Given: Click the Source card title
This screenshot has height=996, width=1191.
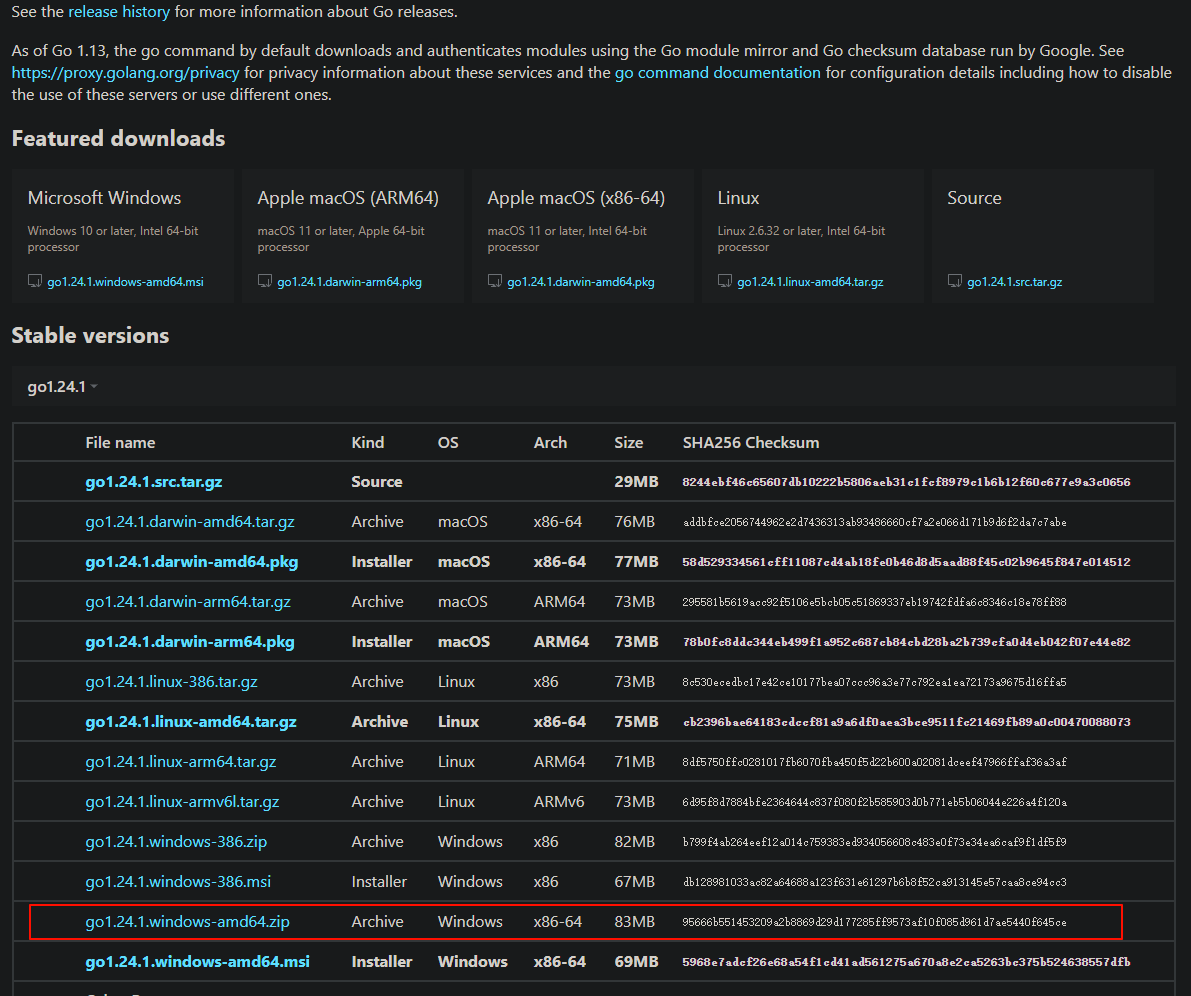Looking at the screenshot, I should tap(975, 198).
